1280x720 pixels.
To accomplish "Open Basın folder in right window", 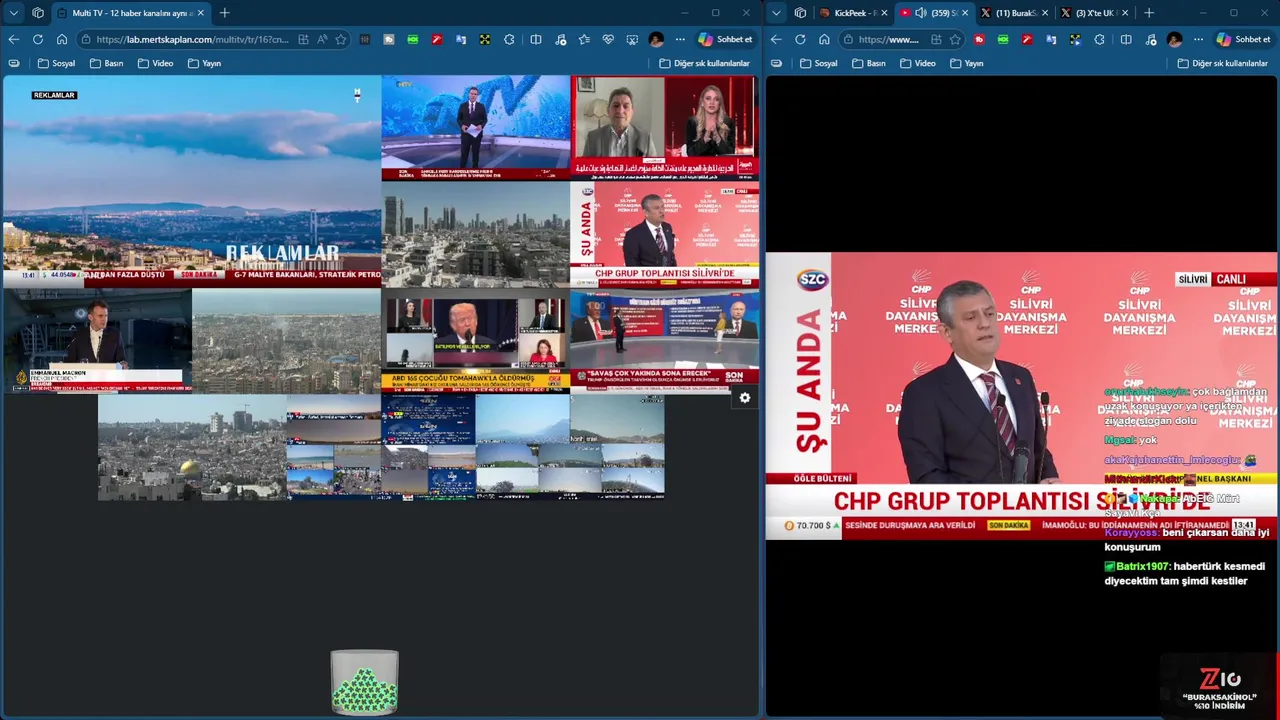I will click(869, 63).
